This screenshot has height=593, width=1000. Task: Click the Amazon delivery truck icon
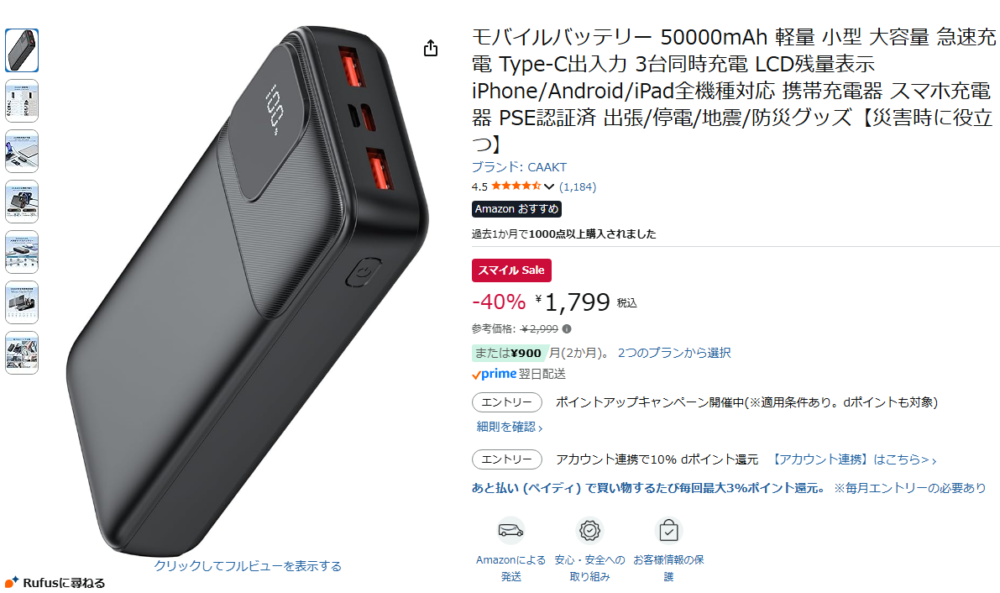511,530
